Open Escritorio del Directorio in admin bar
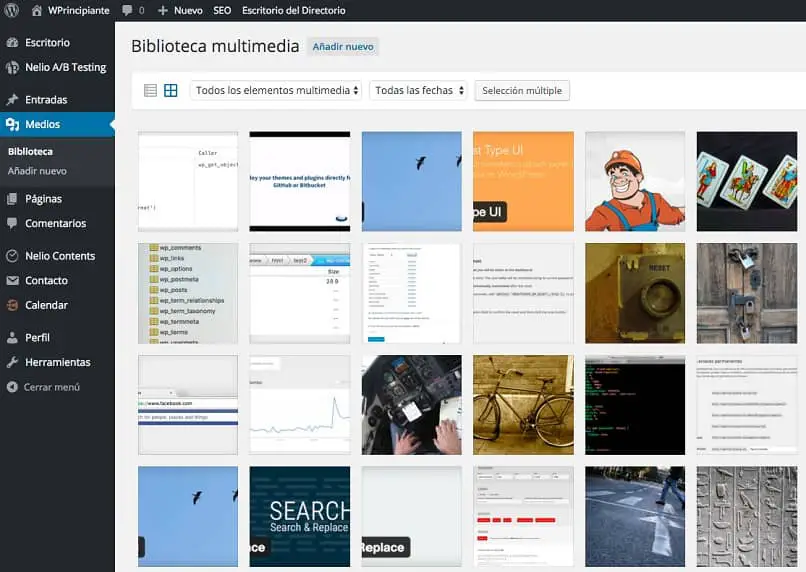 (x=294, y=10)
